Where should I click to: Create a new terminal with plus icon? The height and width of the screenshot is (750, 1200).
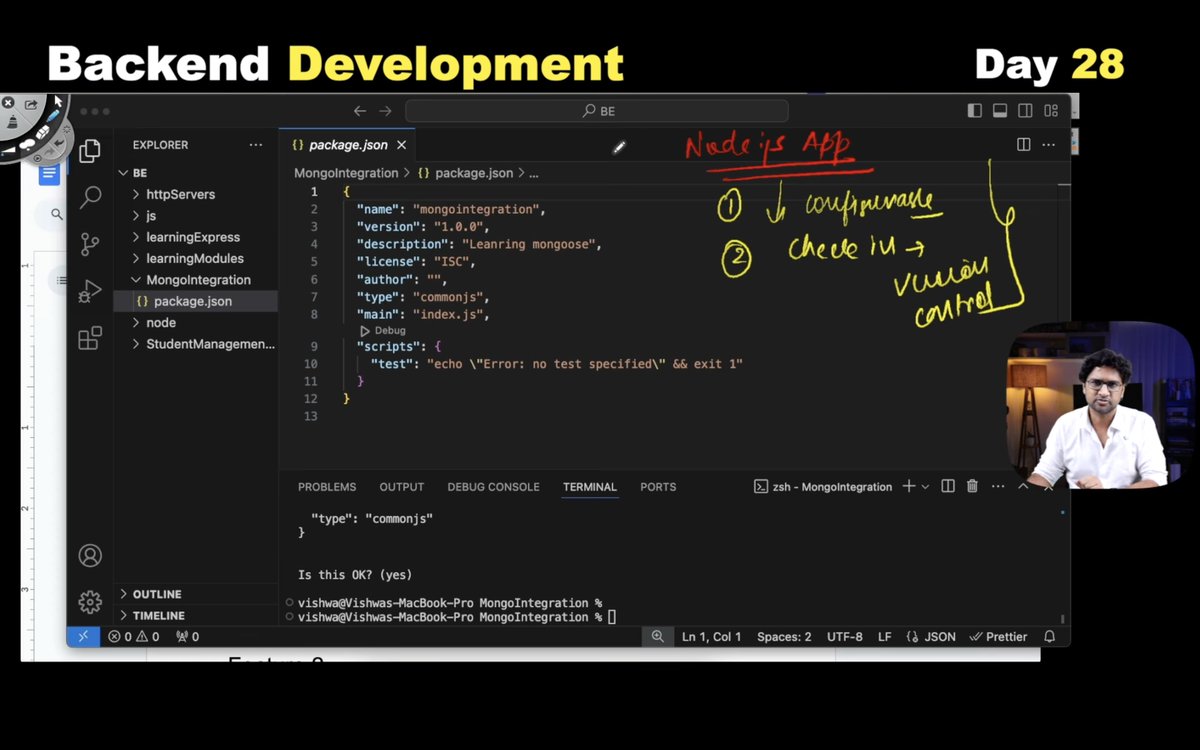pyautogui.click(x=909, y=486)
